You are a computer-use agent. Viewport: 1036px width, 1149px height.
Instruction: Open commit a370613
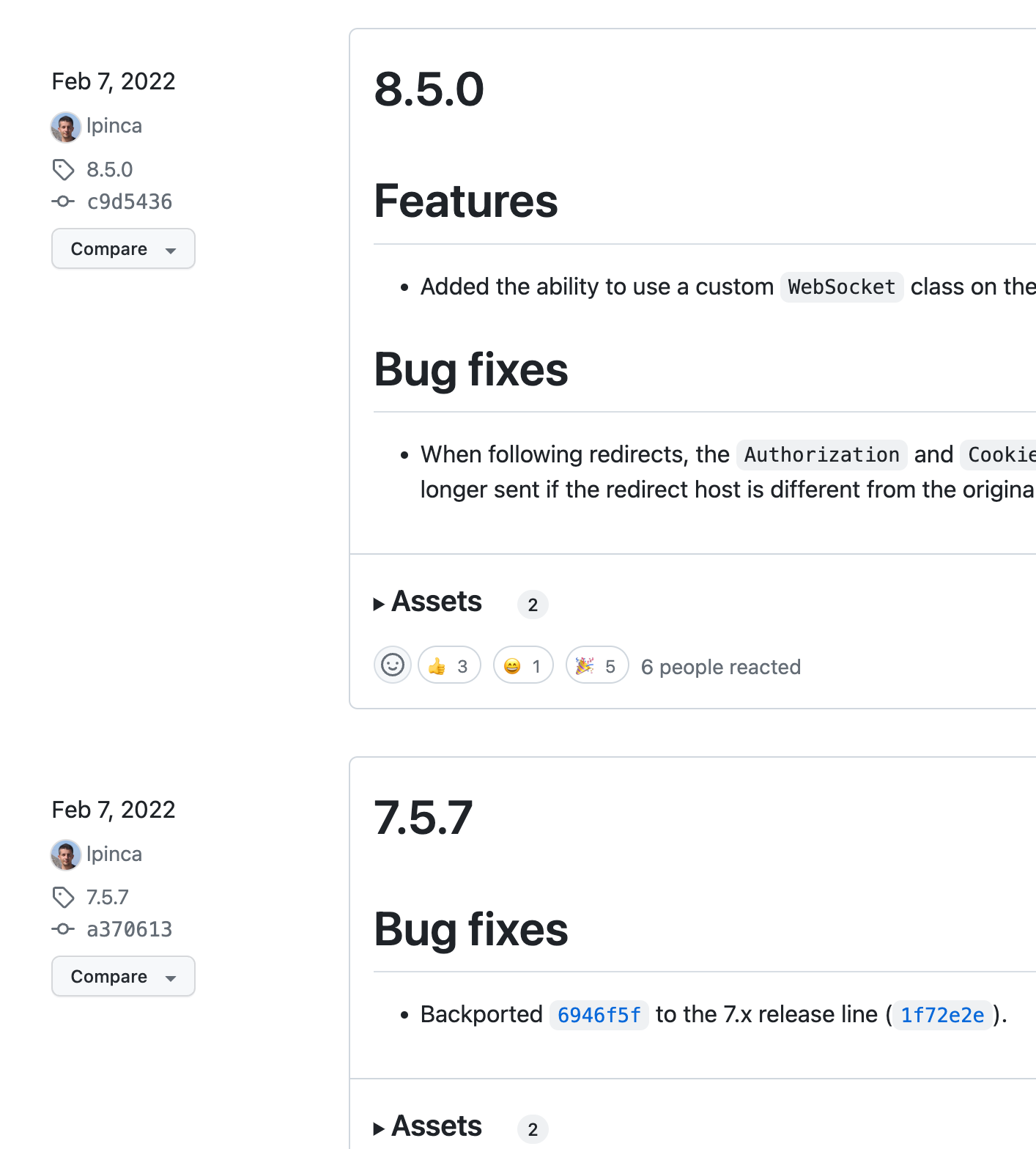coord(130,929)
